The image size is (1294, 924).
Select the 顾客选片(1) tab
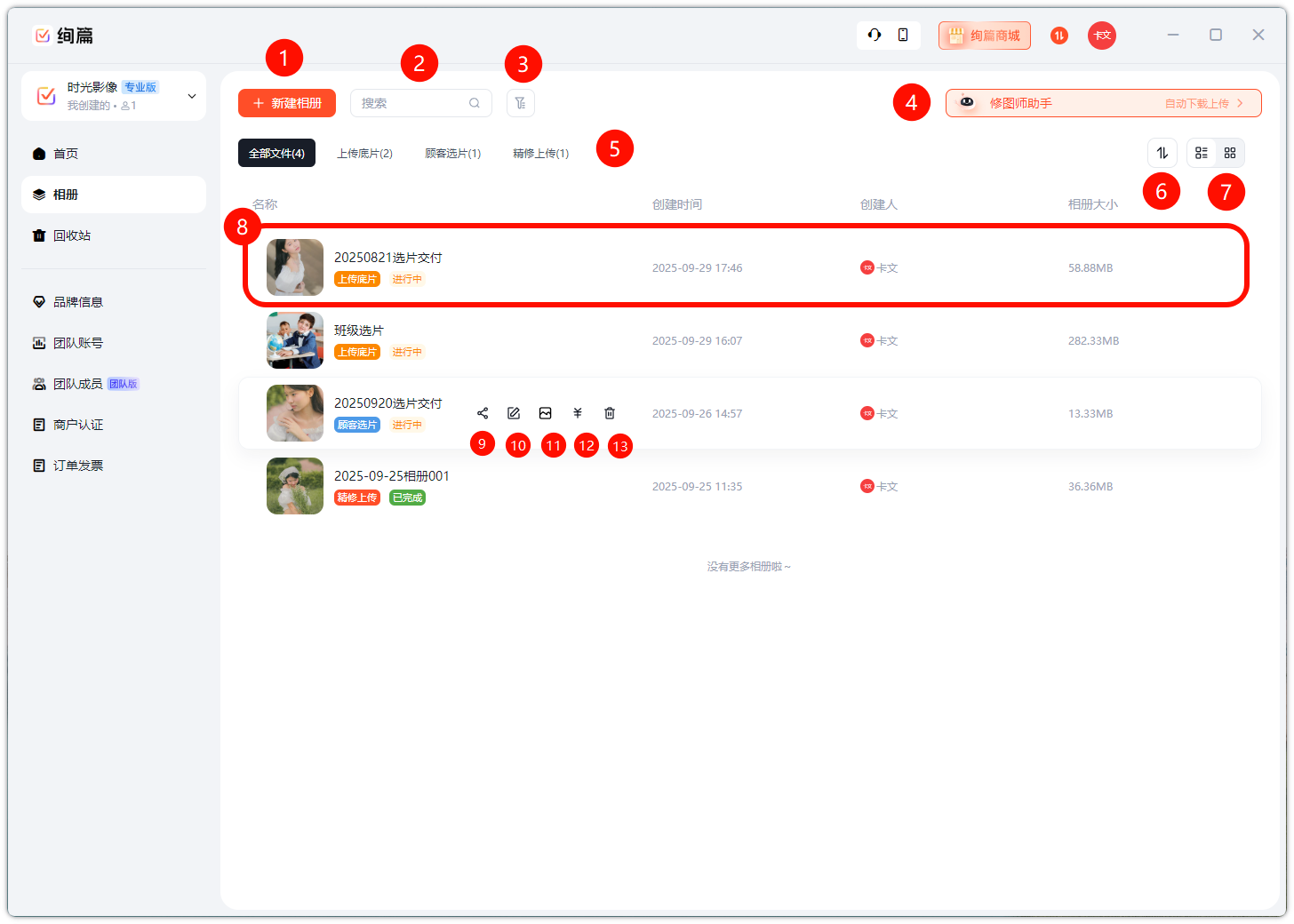452,153
